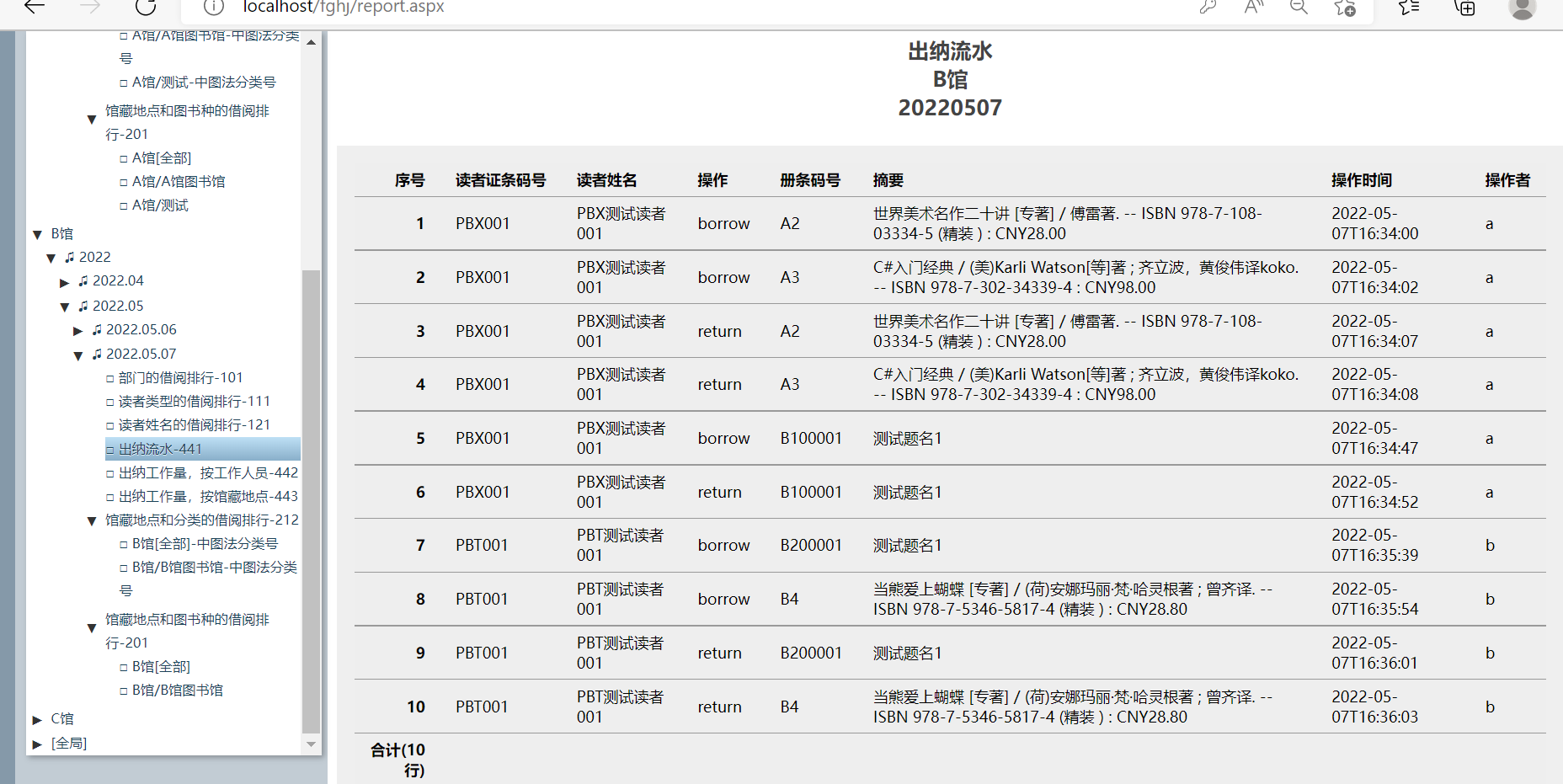Open report 读者姓名的借阅排行-121
The image size is (1563, 784).
click(x=194, y=425)
